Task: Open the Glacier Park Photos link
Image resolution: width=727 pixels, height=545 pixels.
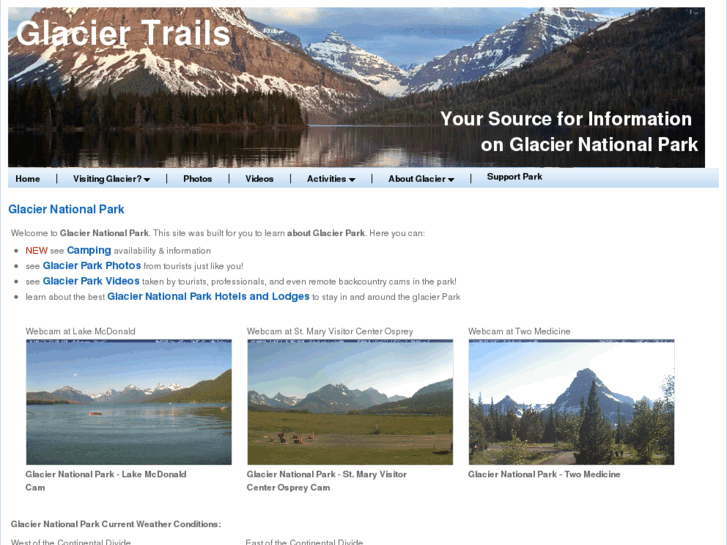Action: 92,266
